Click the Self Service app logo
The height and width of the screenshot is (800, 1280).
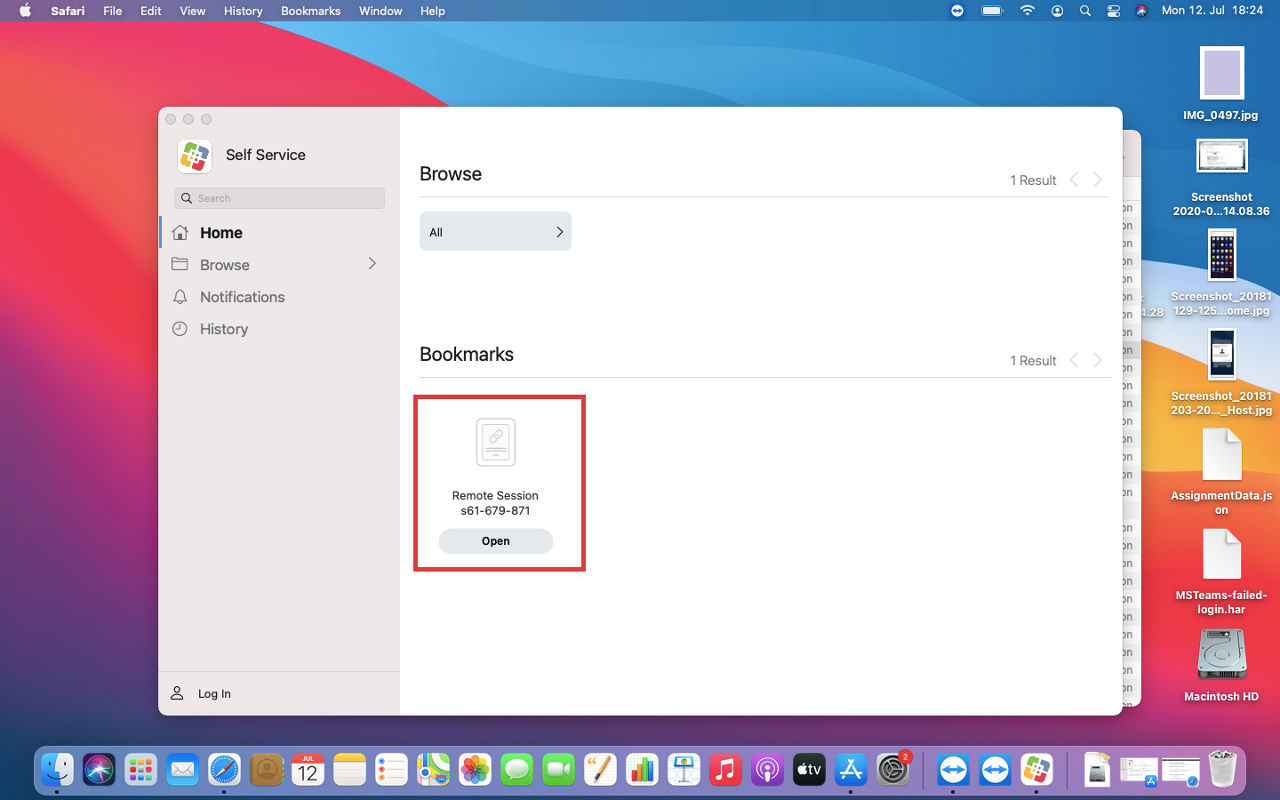pos(194,156)
